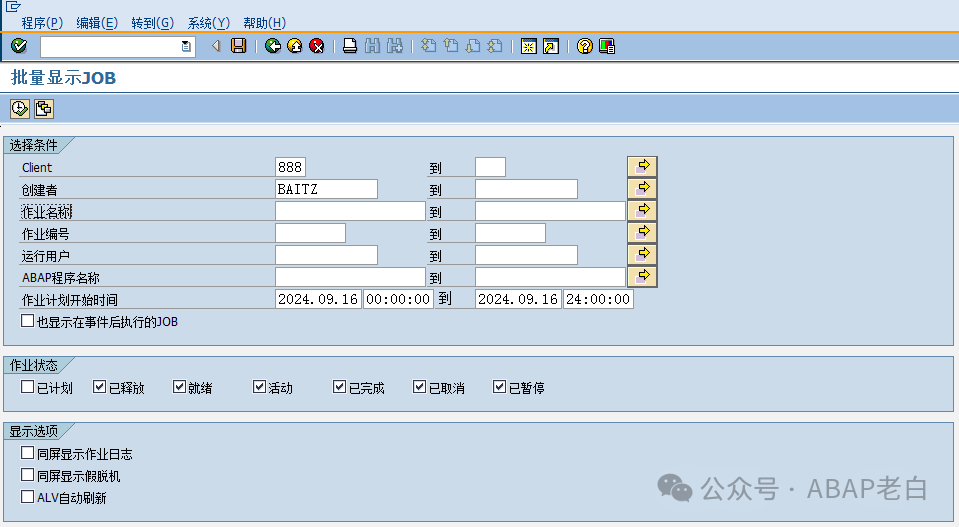Click the green Enter checkmark icon

pos(19,46)
